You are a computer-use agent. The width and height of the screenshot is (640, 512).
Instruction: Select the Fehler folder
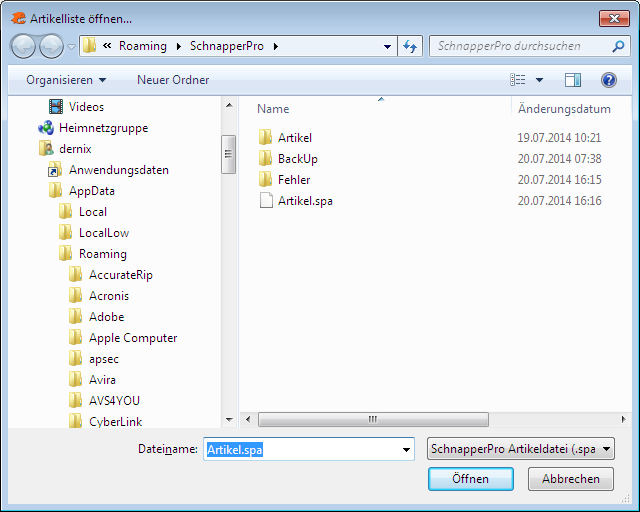[x=293, y=180]
